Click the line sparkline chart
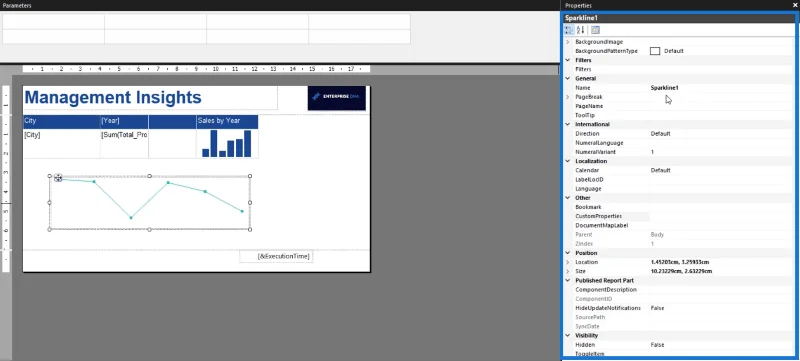This screenshot has height=361, width=800. coord(149,202)
